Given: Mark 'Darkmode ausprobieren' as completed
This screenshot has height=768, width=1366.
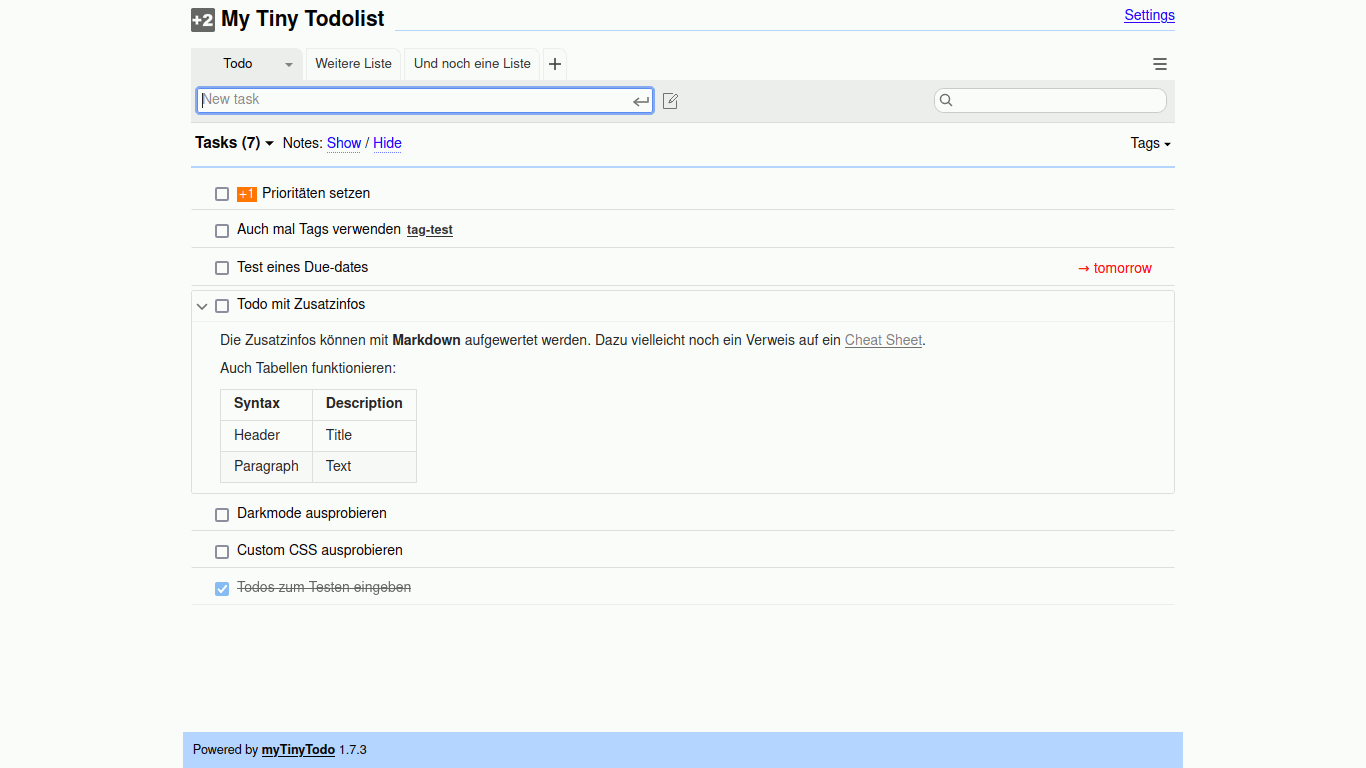Looking at the screenshot, I should tap(222, 514).
